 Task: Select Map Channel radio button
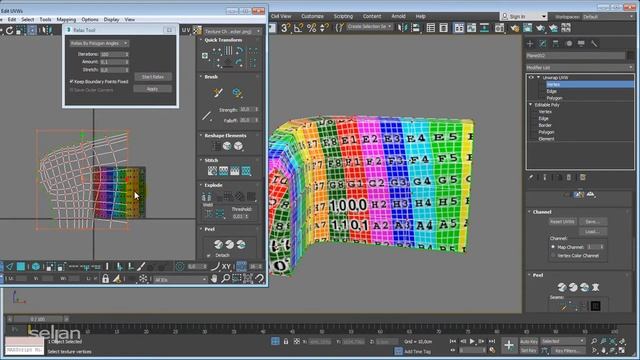click(x=553, y=247)
